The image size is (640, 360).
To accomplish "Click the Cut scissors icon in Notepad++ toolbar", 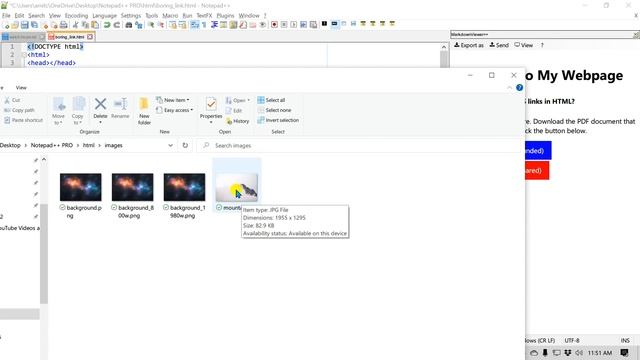I will 76,25.
